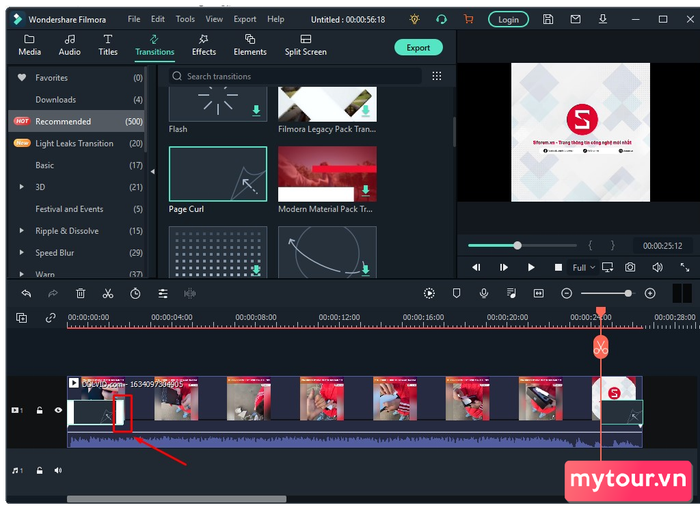Mute audio track 1 speaker

click(x=58, y=470)
